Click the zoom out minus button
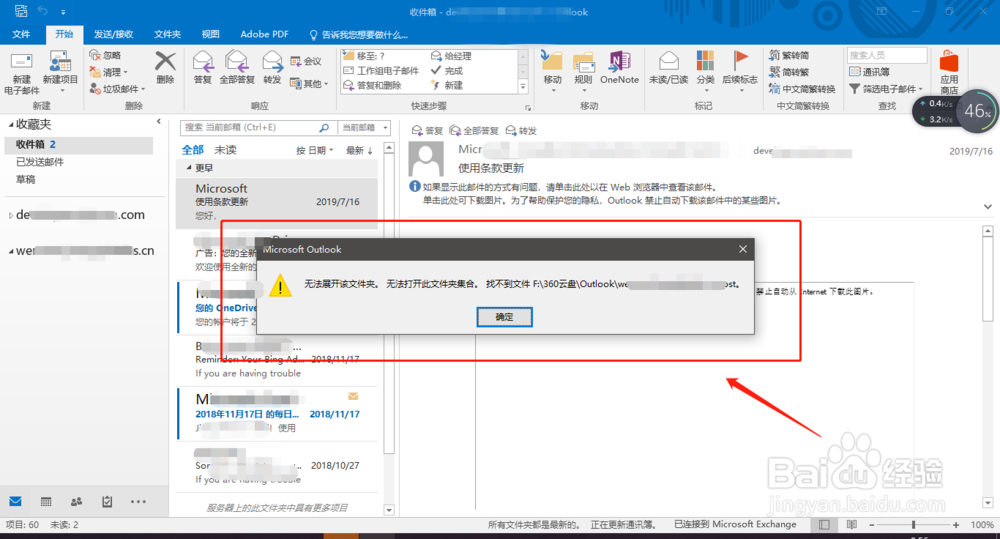1000x539 pixels. (x=872, y=524)
